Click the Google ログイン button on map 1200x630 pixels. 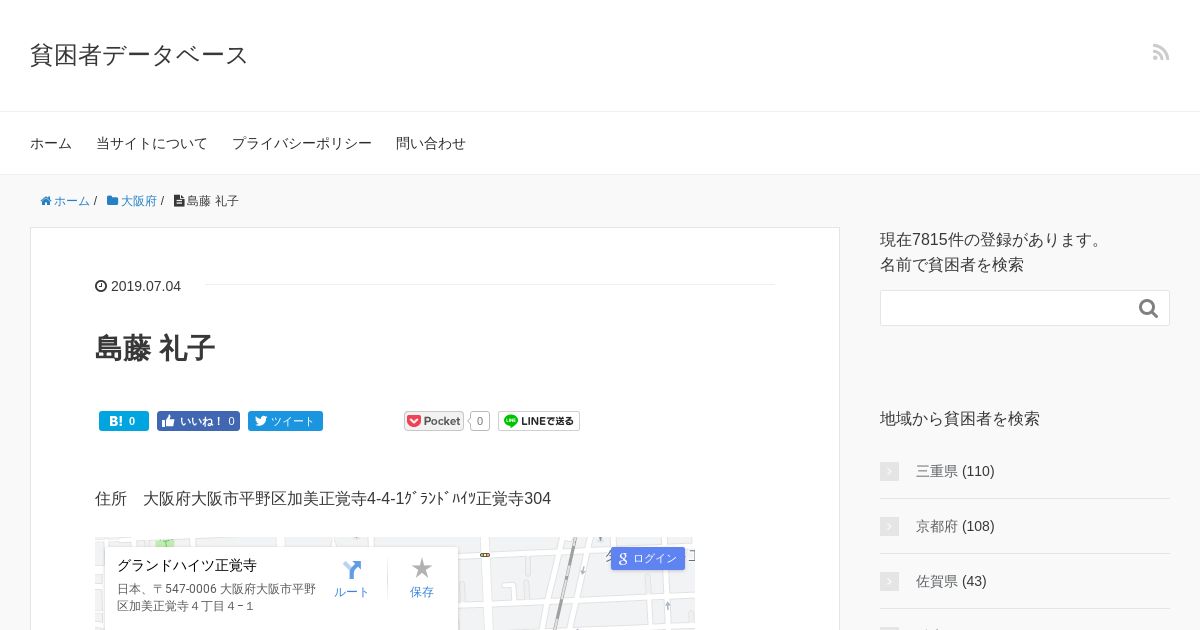point(648,558)
